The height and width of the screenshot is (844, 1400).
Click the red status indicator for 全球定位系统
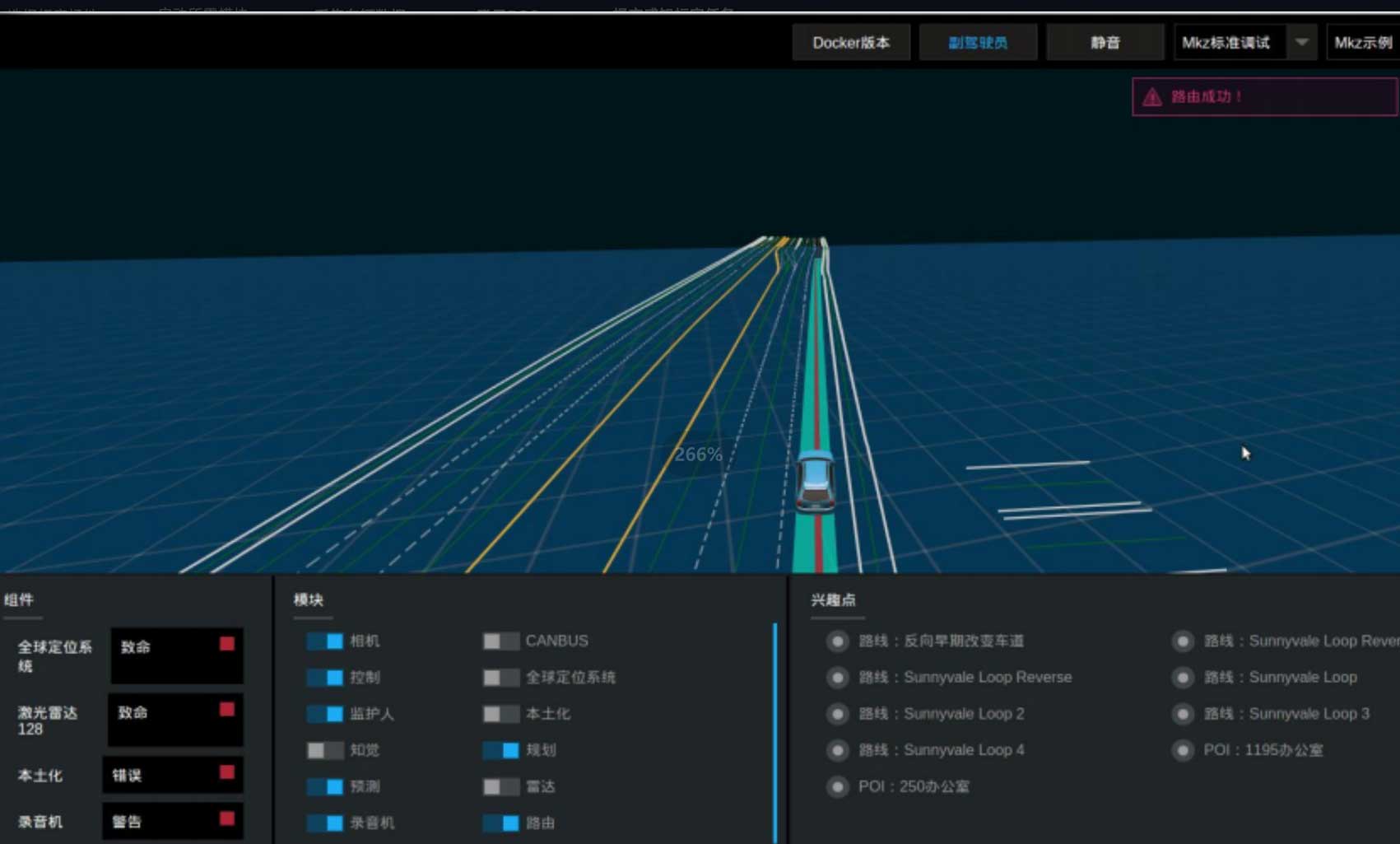click(226, 644)
